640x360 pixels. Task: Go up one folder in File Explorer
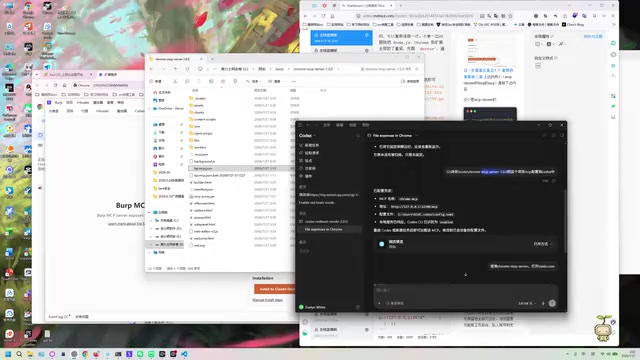[176, 69]
